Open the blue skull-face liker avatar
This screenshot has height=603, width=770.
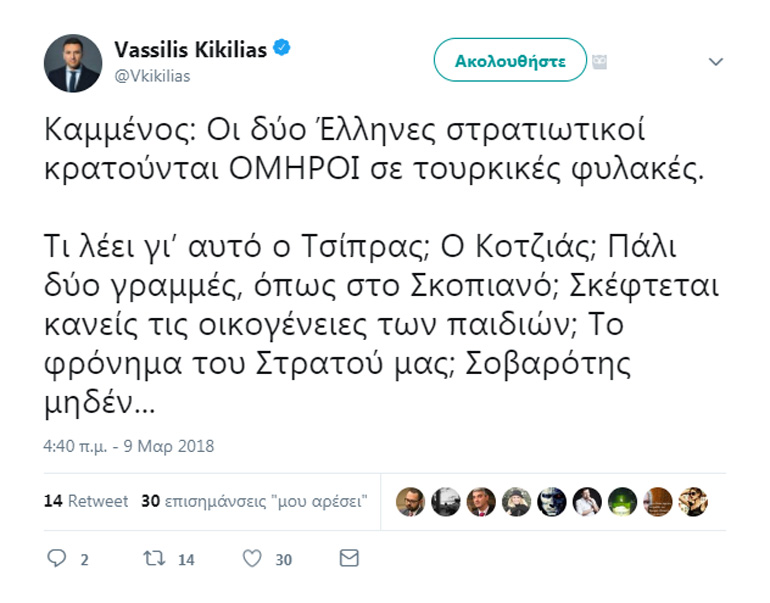point(551,502)
